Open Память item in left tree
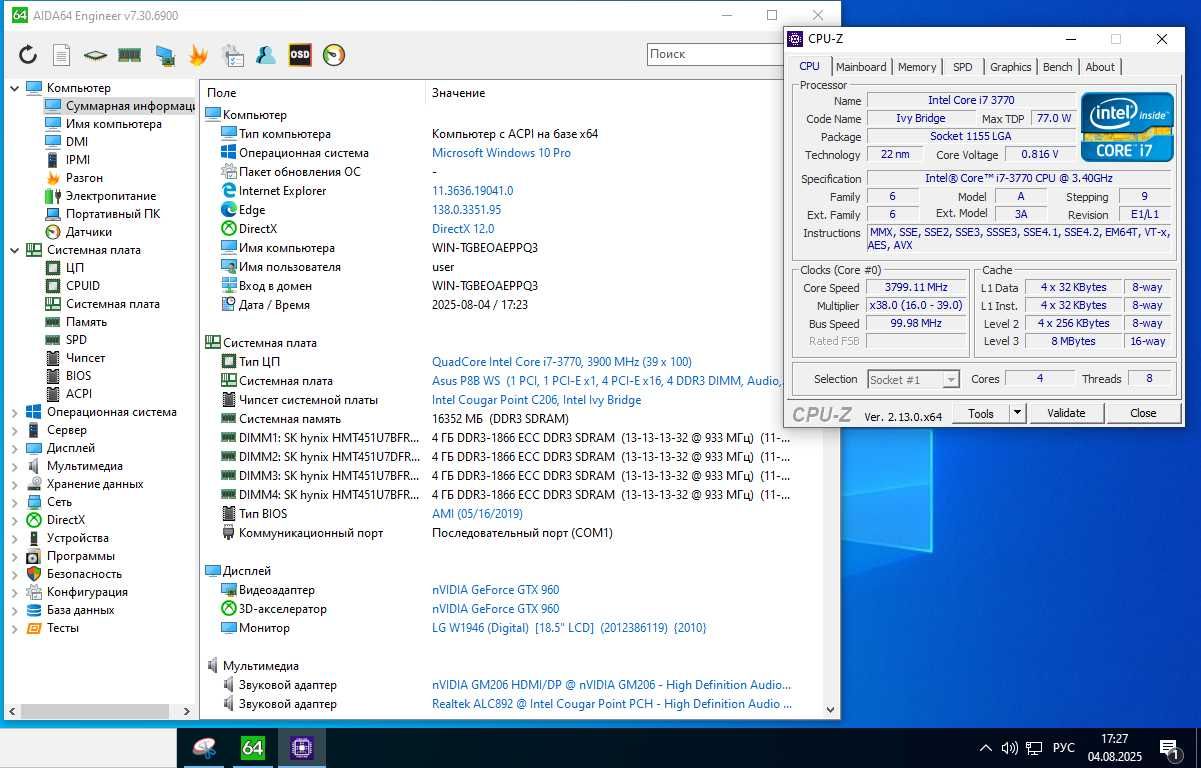 click(86, 322)
